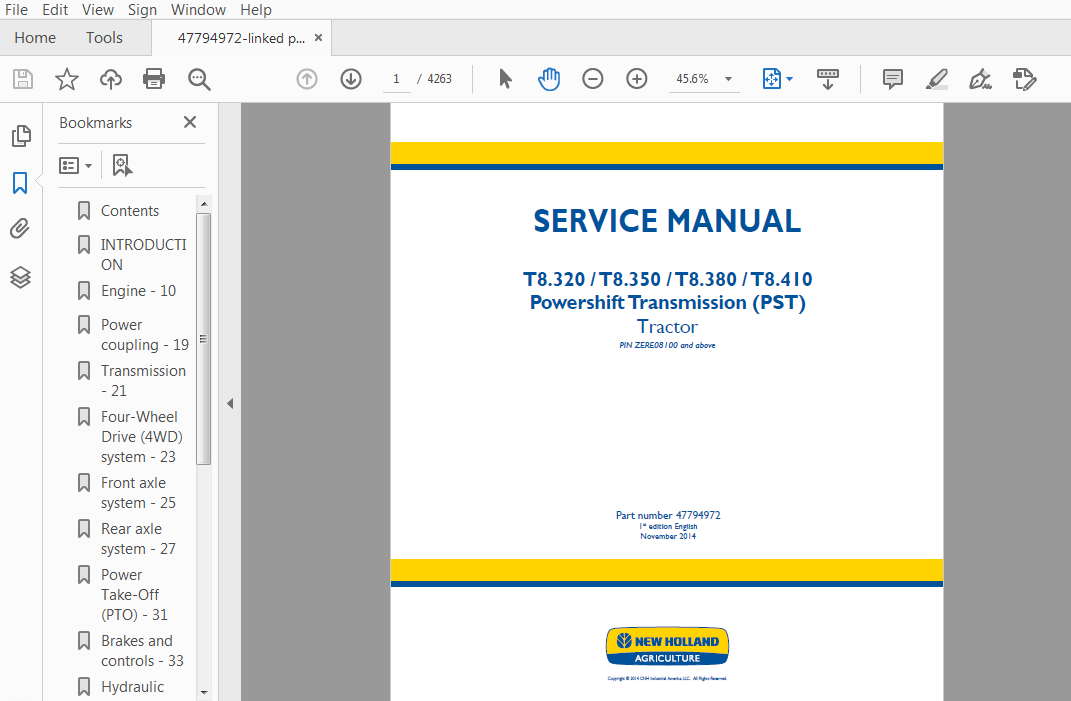Go to next page arrow
Viewport: 1071px width, 701px height.
coord(350,79)
